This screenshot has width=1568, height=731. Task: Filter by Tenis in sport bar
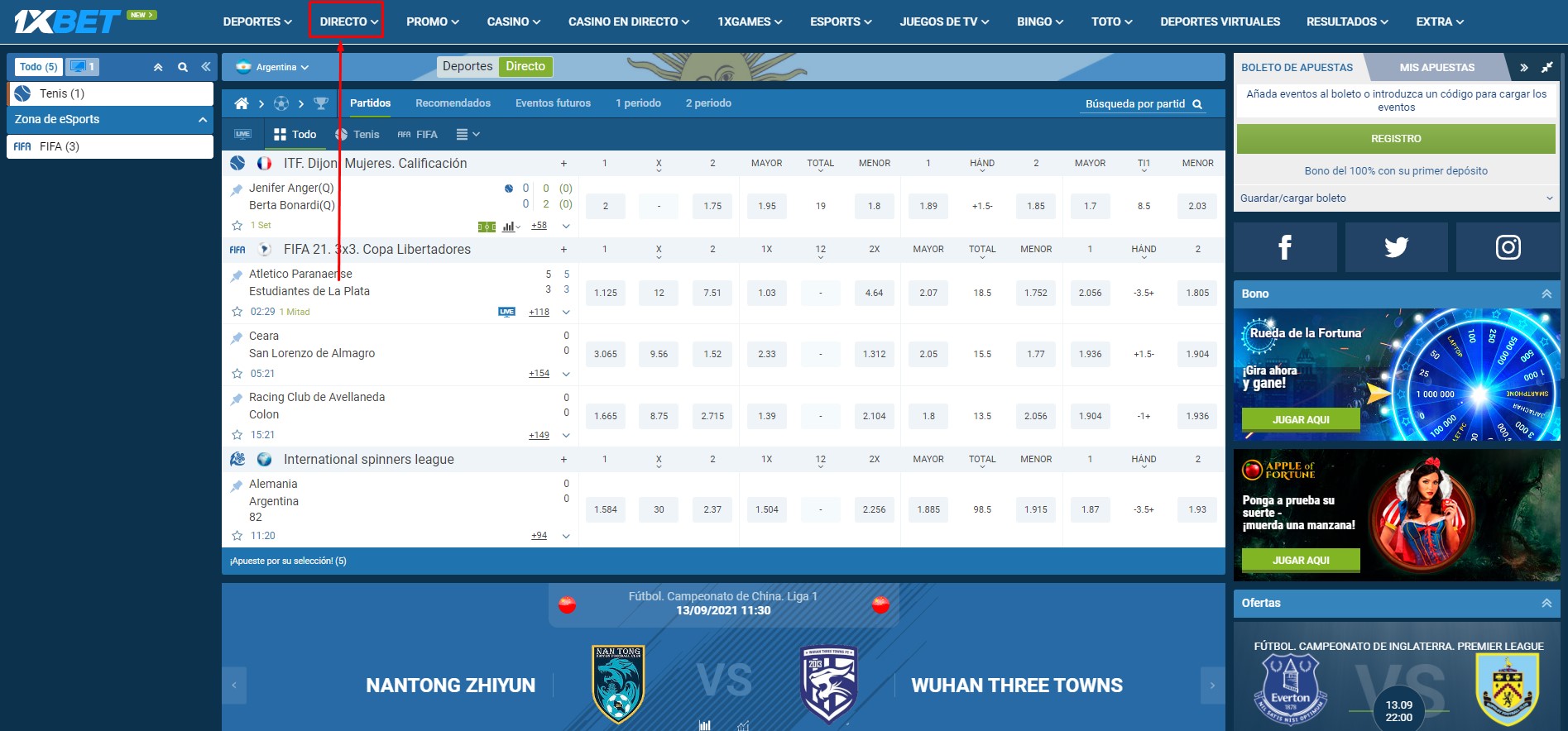tap(357, 134)
